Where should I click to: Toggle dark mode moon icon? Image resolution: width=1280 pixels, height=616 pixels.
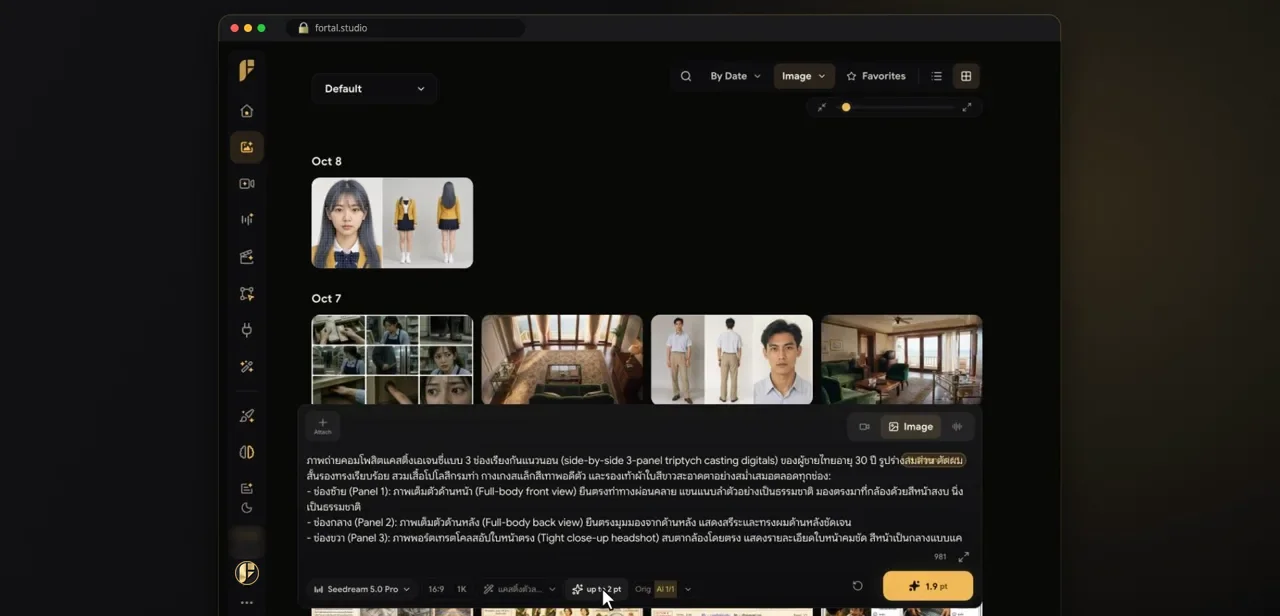(247, 508)
